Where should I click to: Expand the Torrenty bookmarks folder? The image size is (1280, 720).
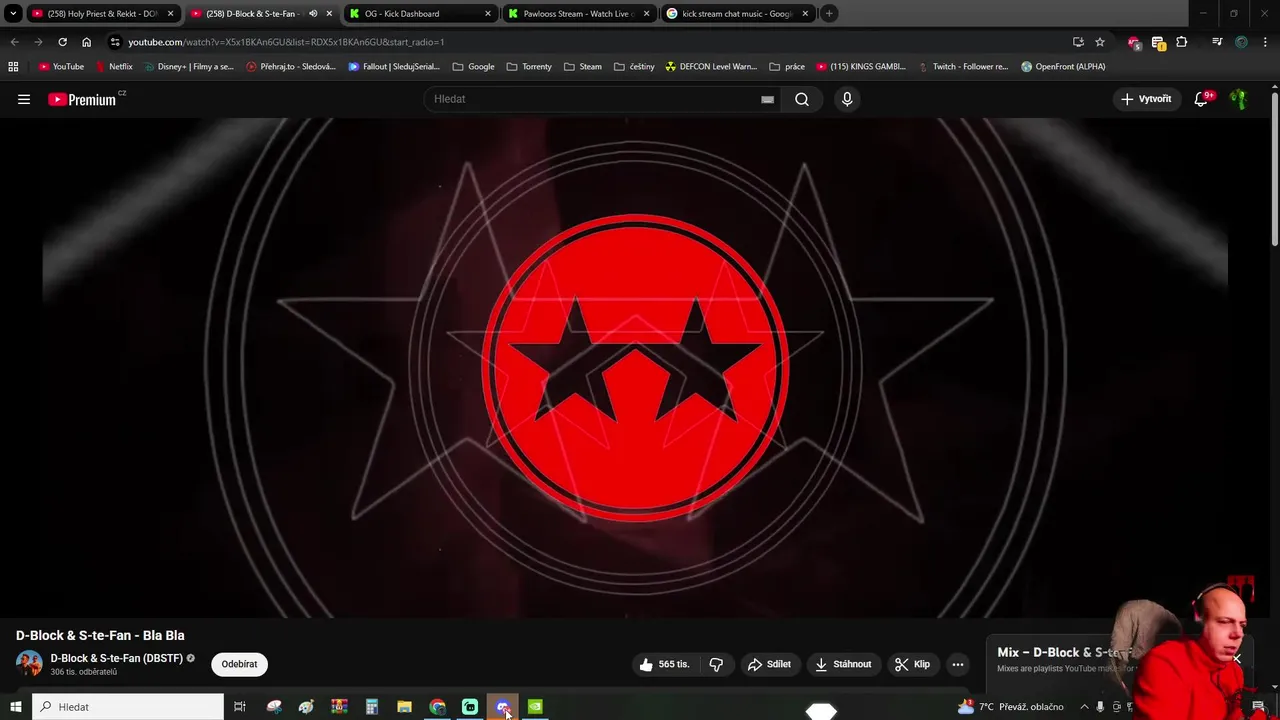[529, 67]
